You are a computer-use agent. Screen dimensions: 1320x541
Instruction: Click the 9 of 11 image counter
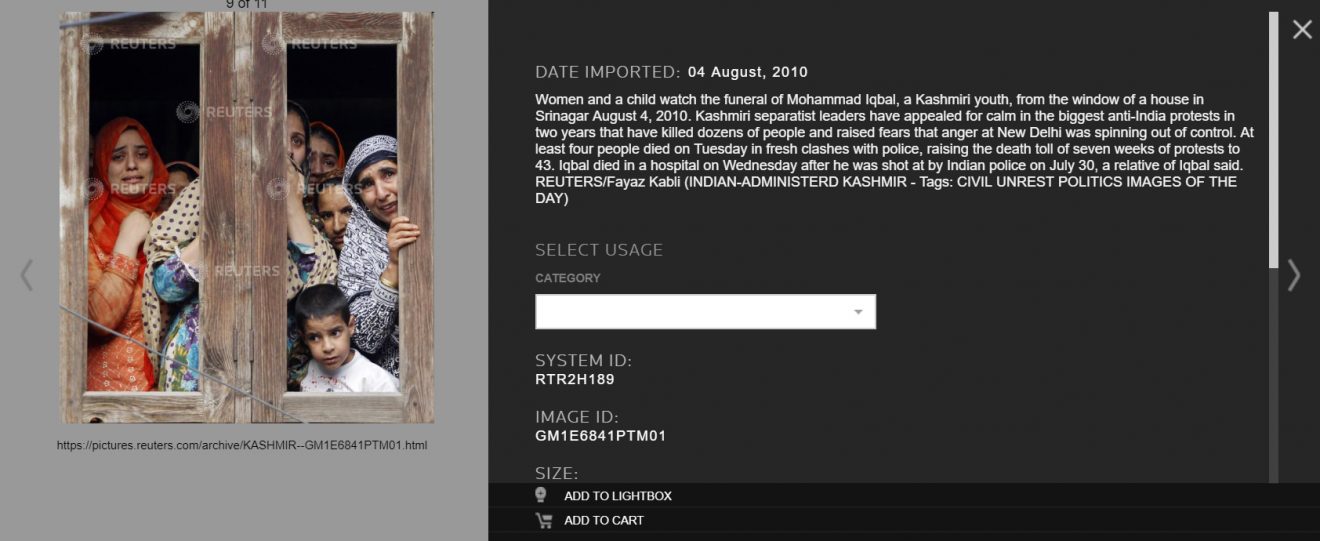246,4
